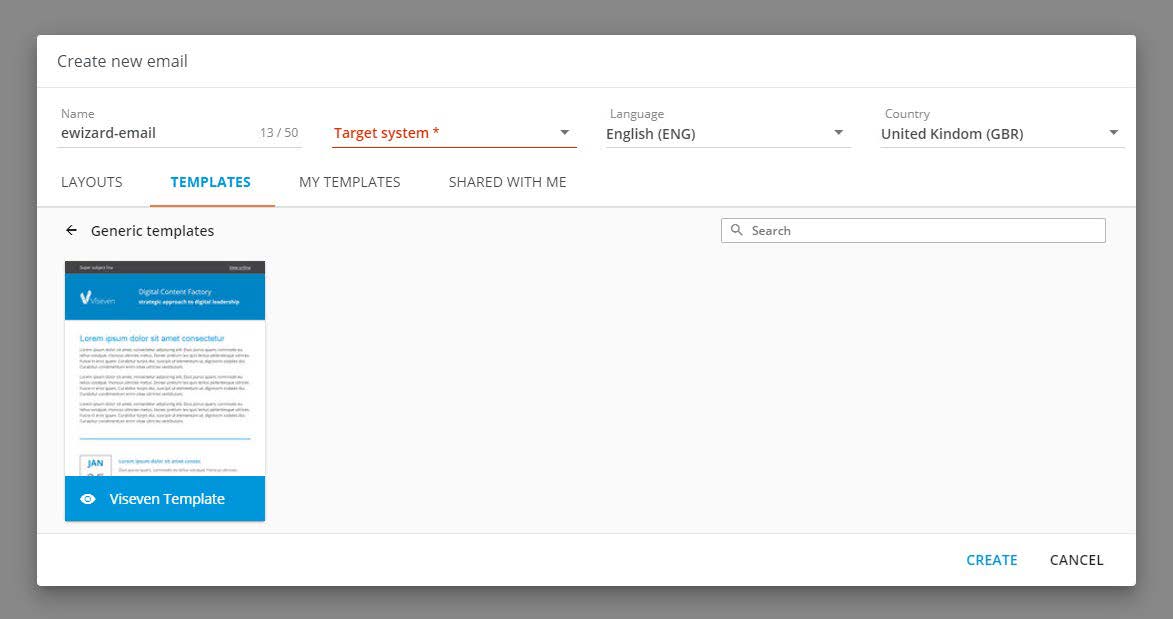
Task: Click the JAN calendar icon in the template preview
Action: 95,465
